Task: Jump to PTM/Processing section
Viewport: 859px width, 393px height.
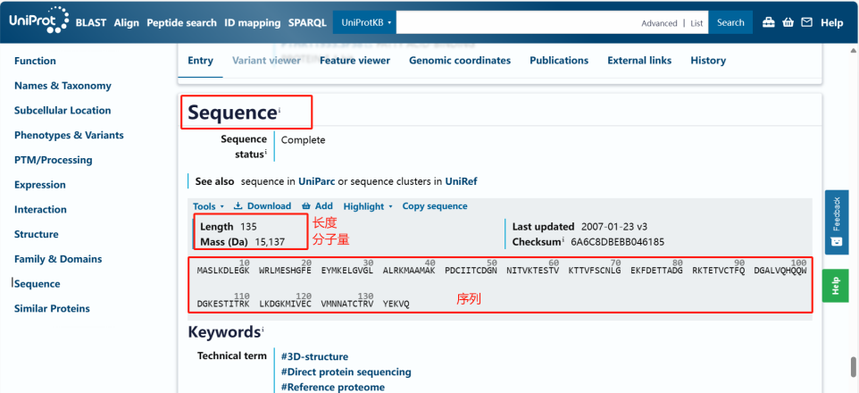Action: click(53, 160)
